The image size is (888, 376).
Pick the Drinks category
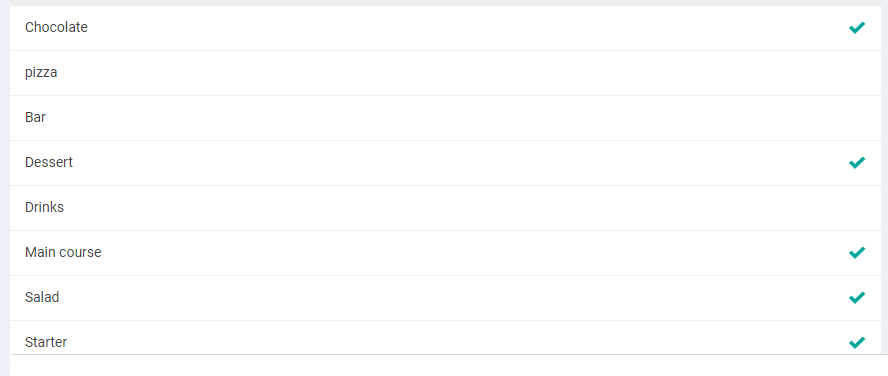(445, 208)
